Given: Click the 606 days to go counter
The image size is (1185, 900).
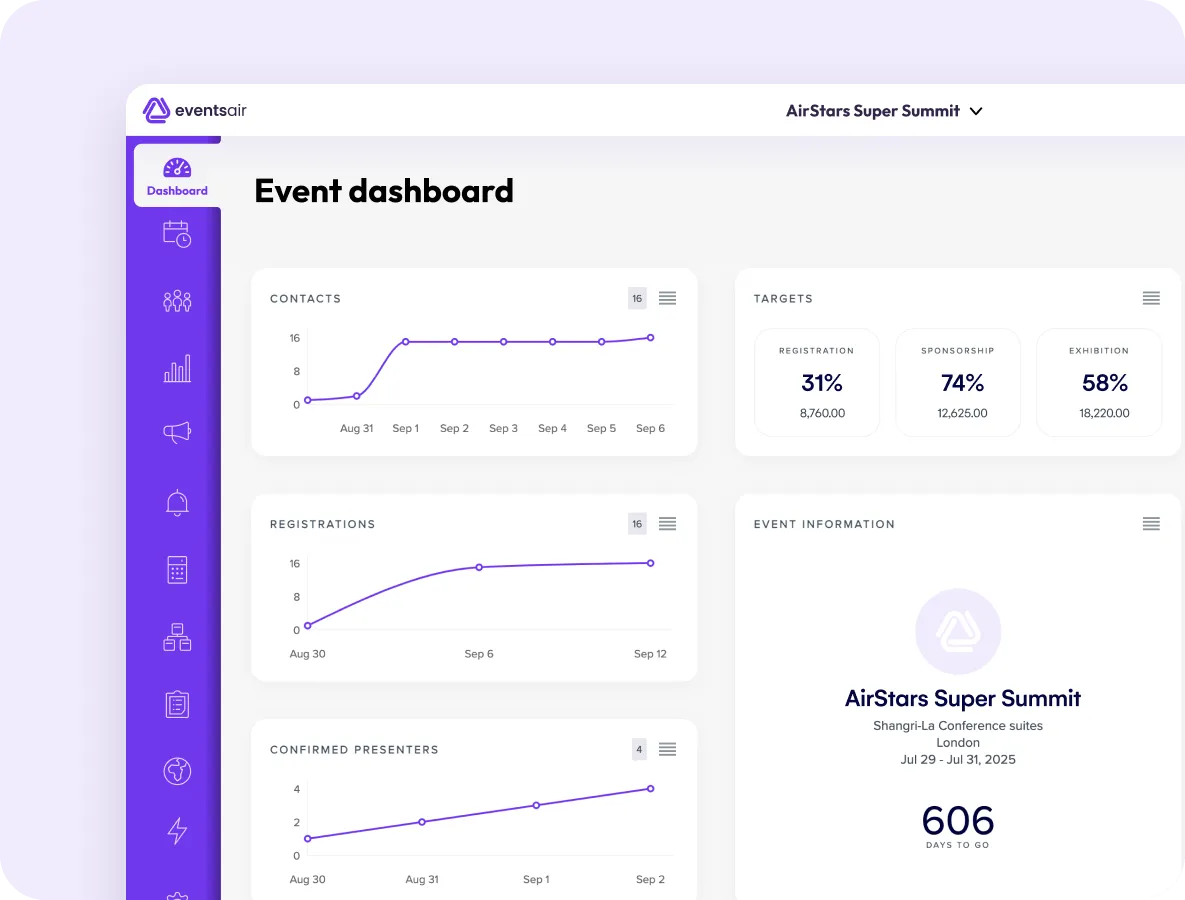Looking at the screenshot, I should (x=958, y=826).
